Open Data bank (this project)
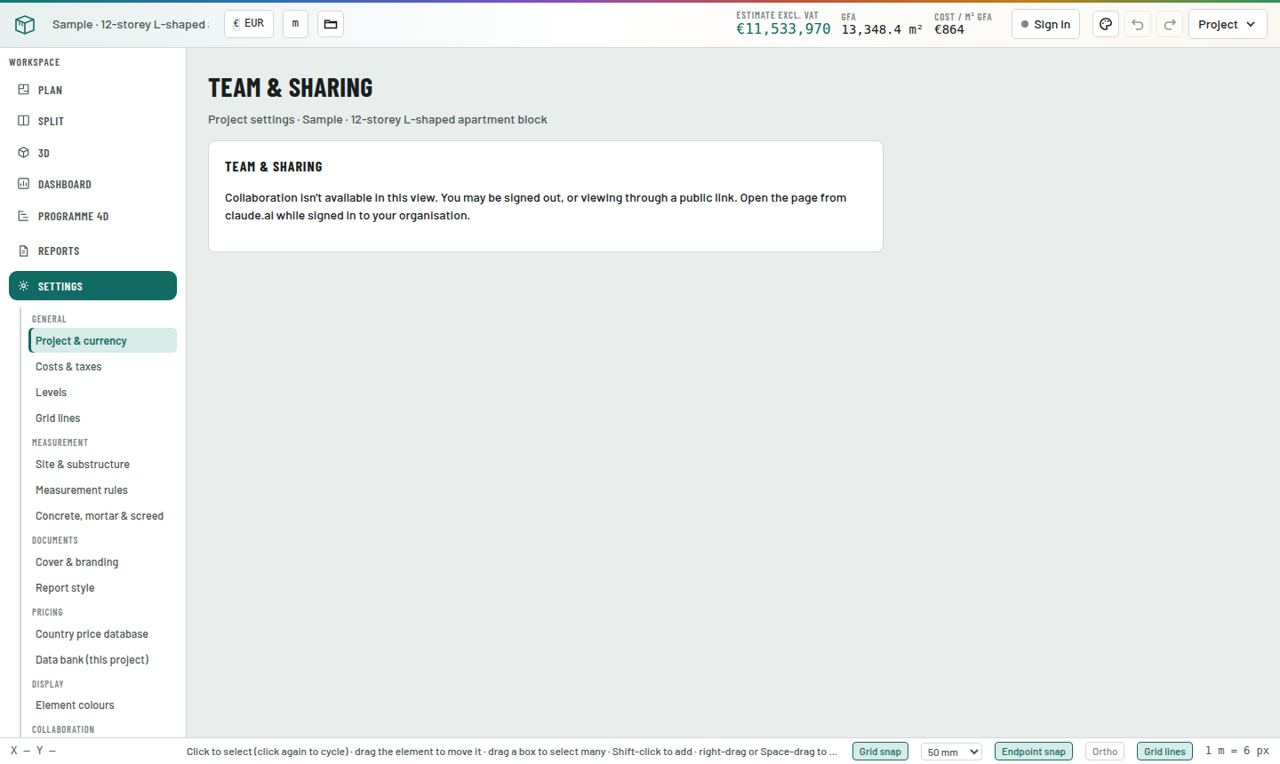1280x764 pixels. point(103,661)
